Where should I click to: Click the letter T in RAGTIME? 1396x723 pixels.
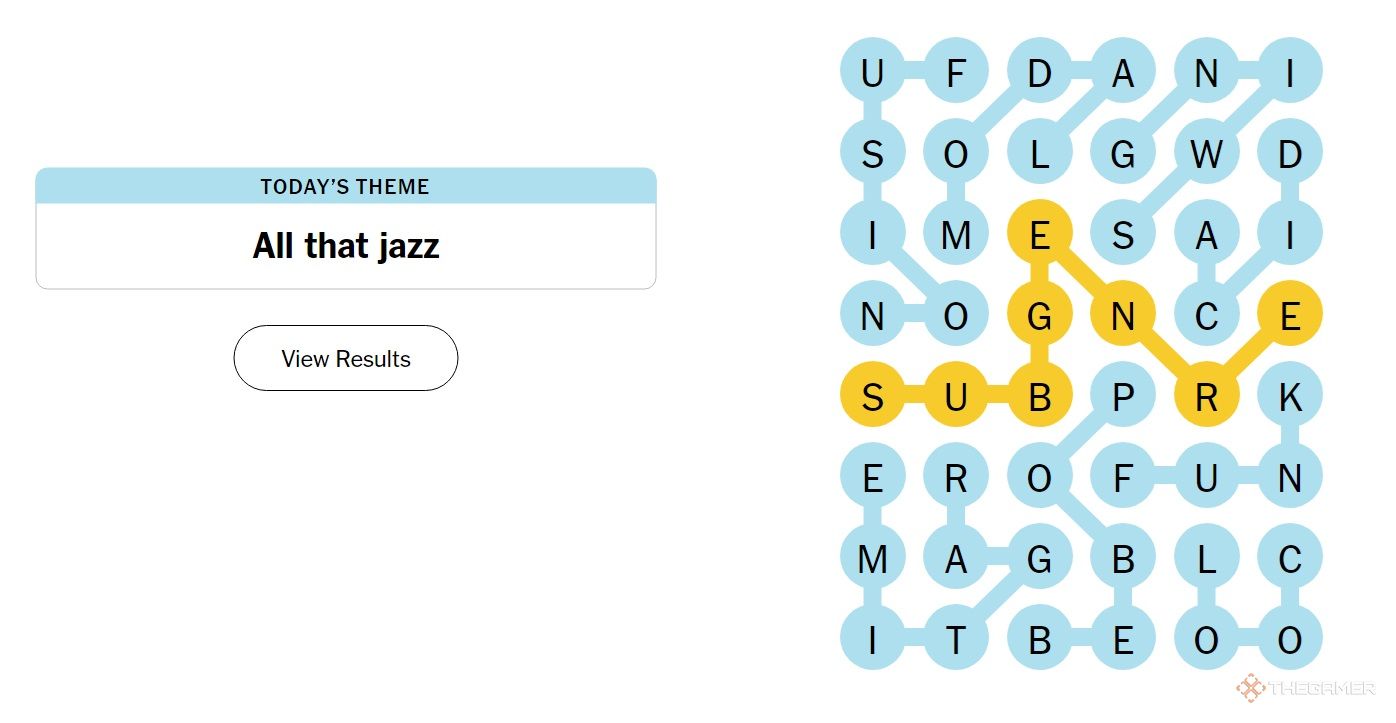click(x=956, y=639)
